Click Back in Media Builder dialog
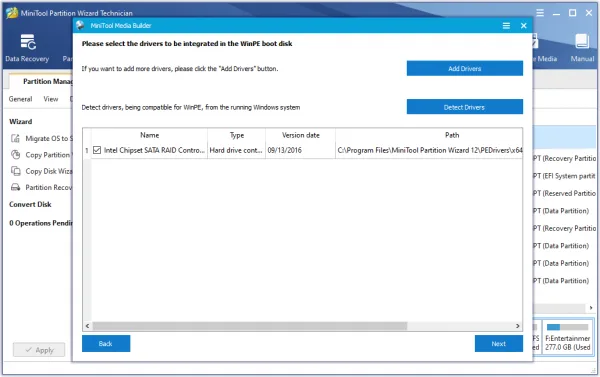 point(106,343)
